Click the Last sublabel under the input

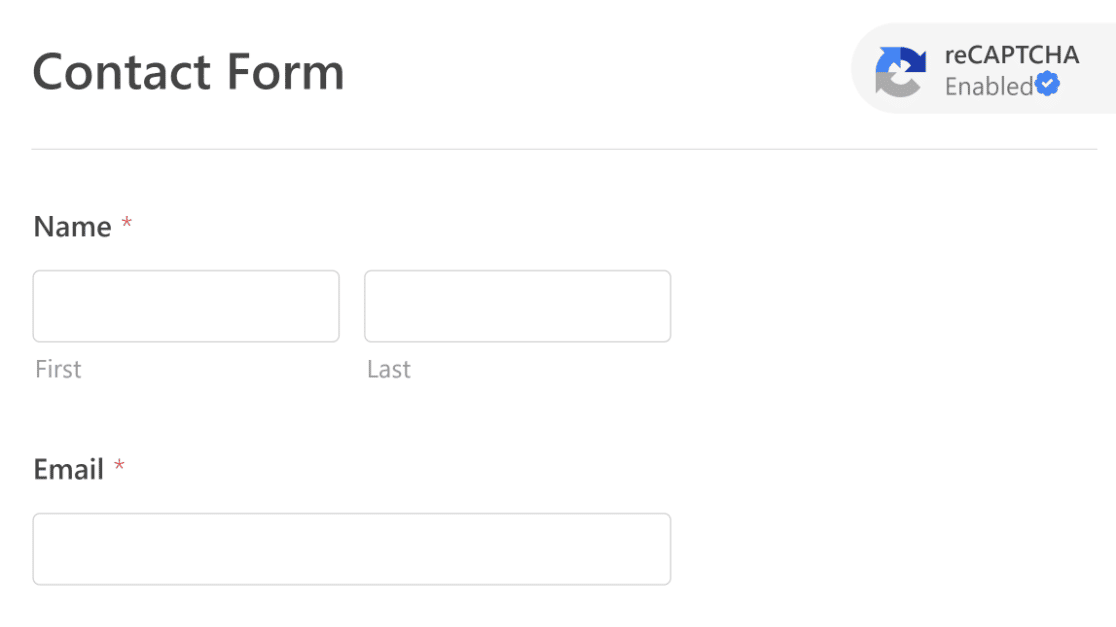pos(389,369)
